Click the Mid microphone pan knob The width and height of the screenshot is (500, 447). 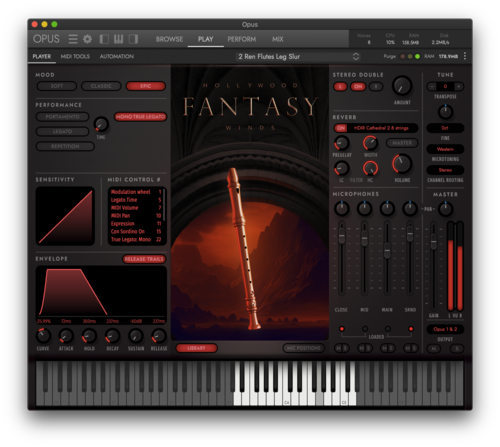tap(364, 209)
